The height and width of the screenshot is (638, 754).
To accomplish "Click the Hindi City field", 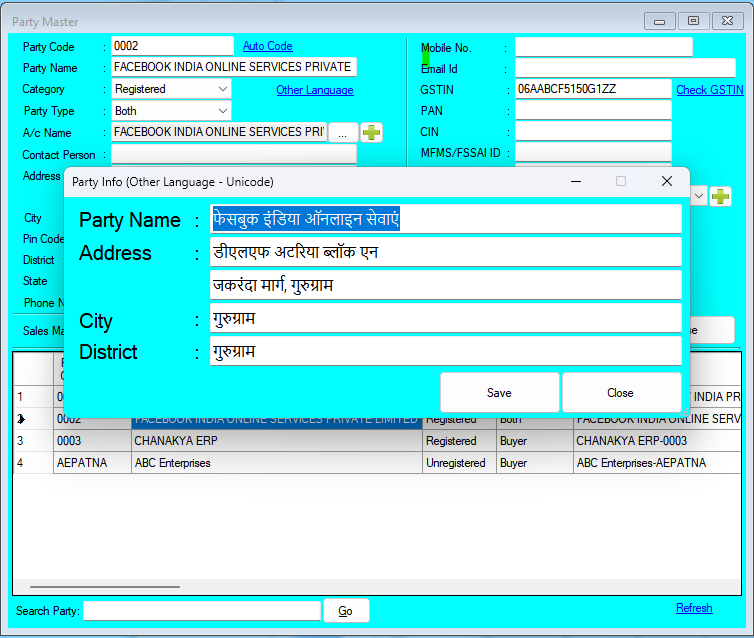I will point(446,318).
